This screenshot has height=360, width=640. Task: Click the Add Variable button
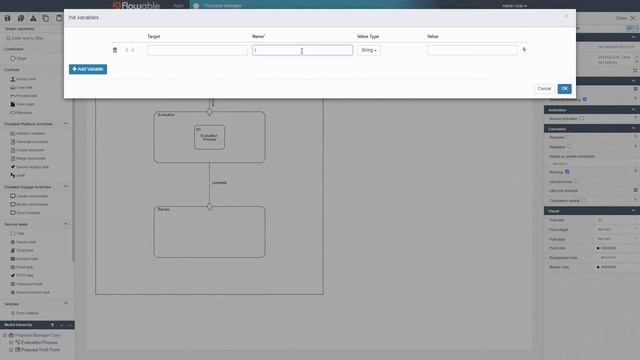[88, 69]
